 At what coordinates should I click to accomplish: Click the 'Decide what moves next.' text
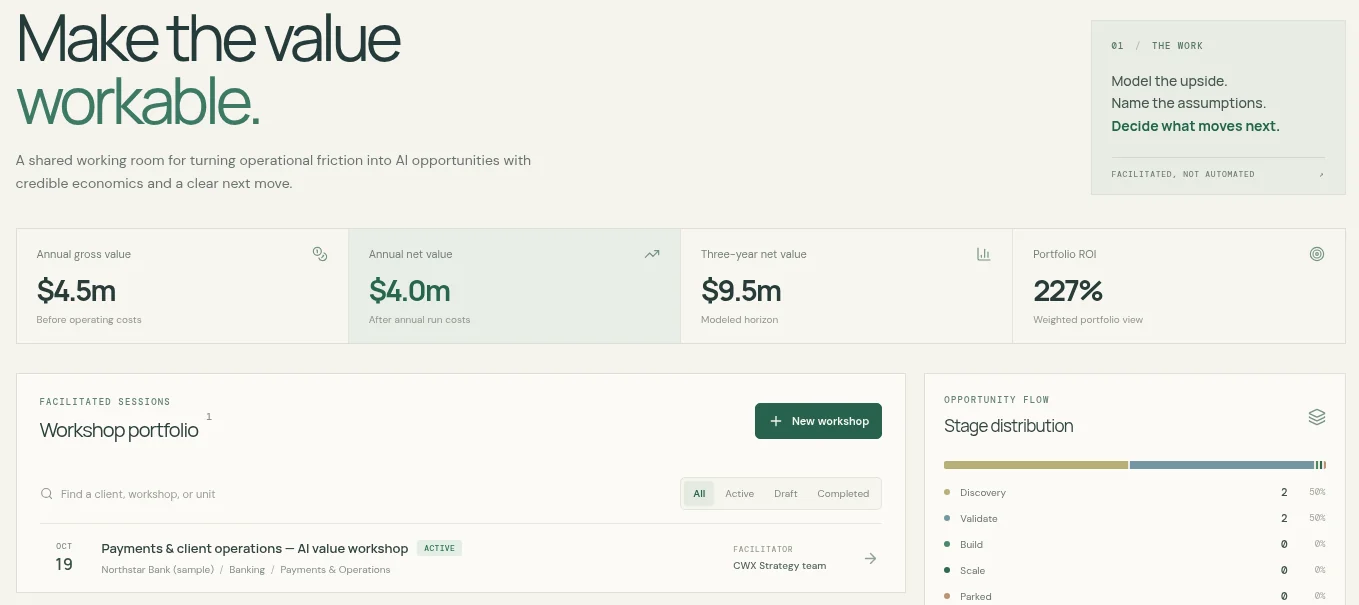[x=1195, y=126]
